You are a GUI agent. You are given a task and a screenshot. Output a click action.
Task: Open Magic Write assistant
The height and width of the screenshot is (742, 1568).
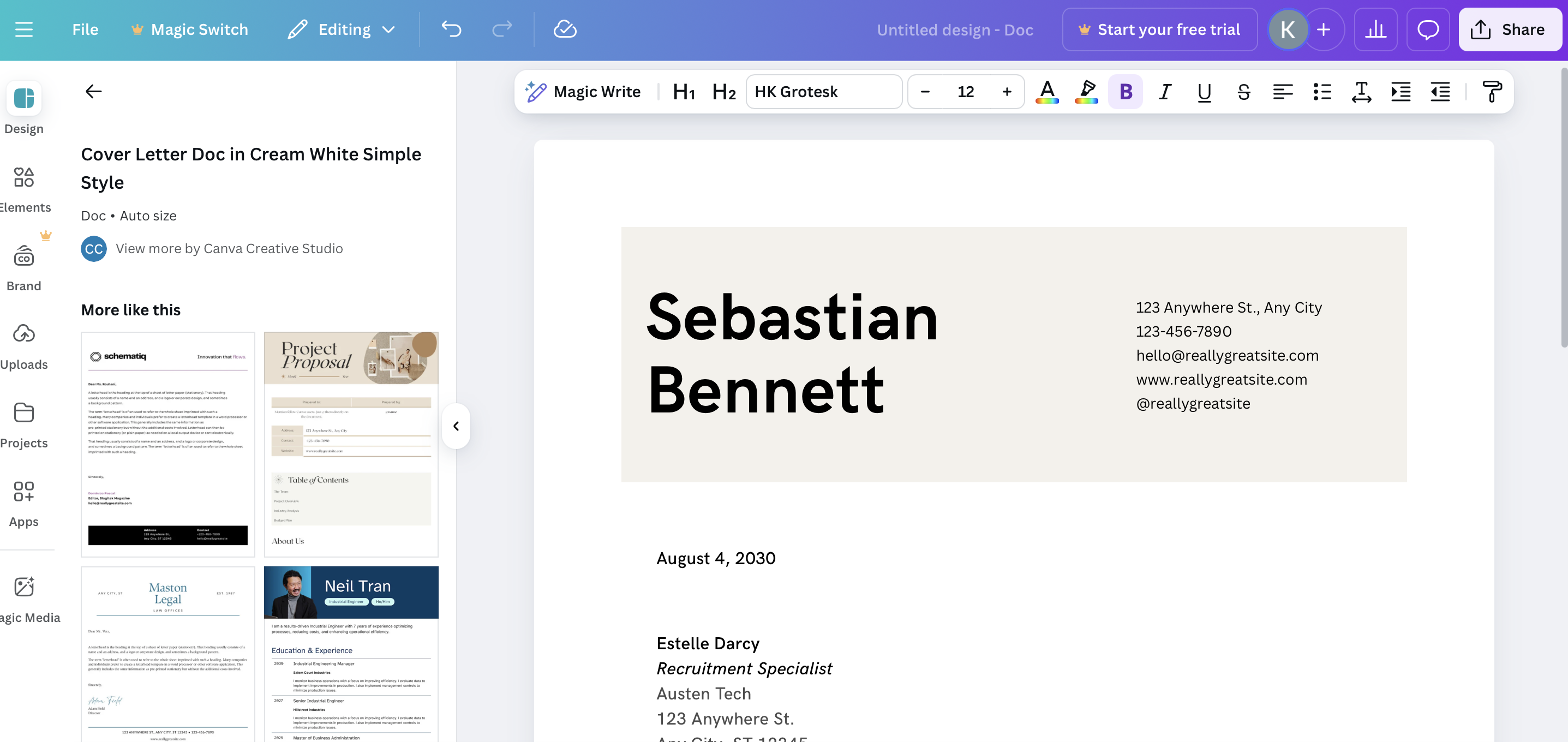(x=583, y=91)
